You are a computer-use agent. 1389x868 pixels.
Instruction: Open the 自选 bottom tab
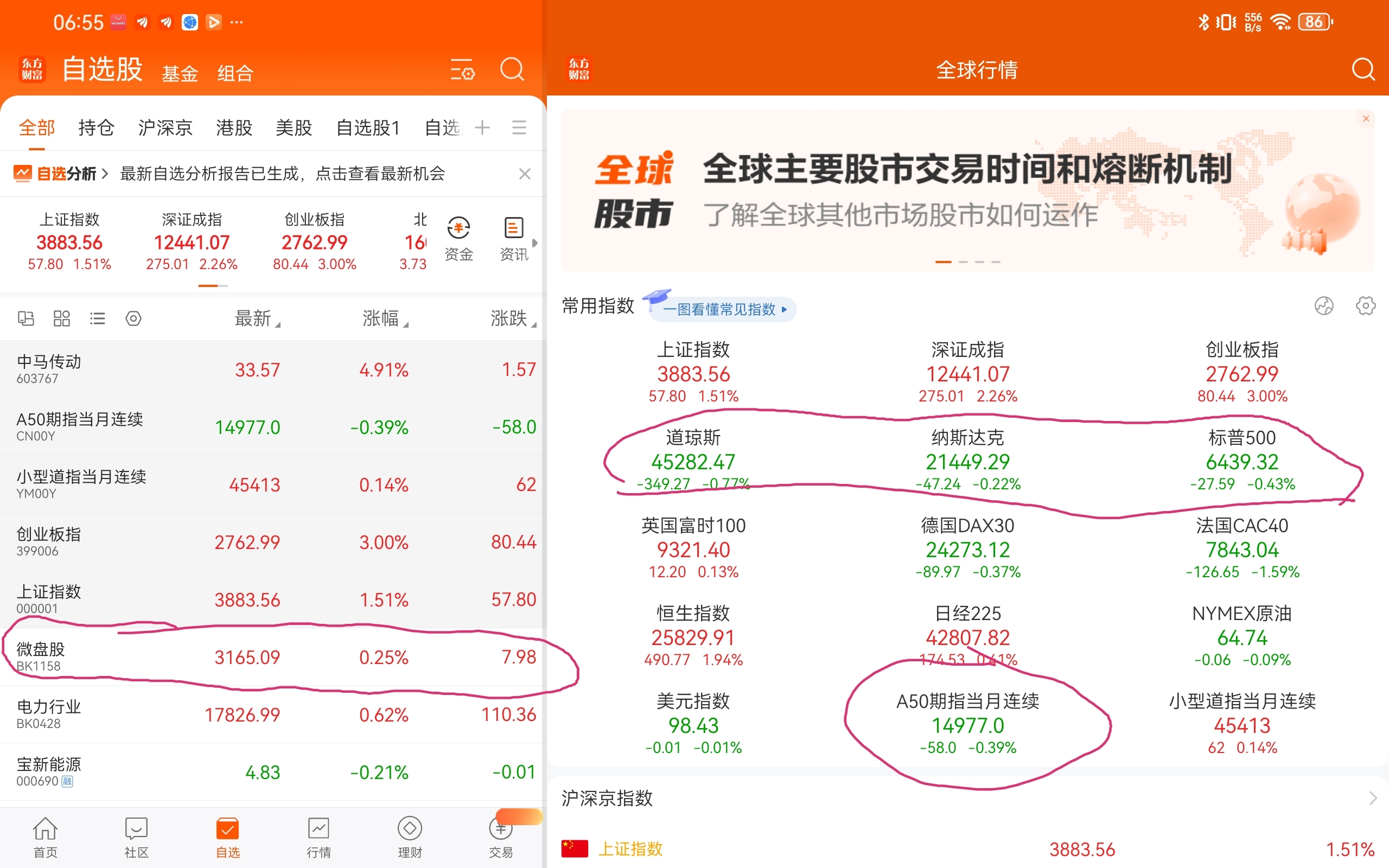tap(228, 838)
